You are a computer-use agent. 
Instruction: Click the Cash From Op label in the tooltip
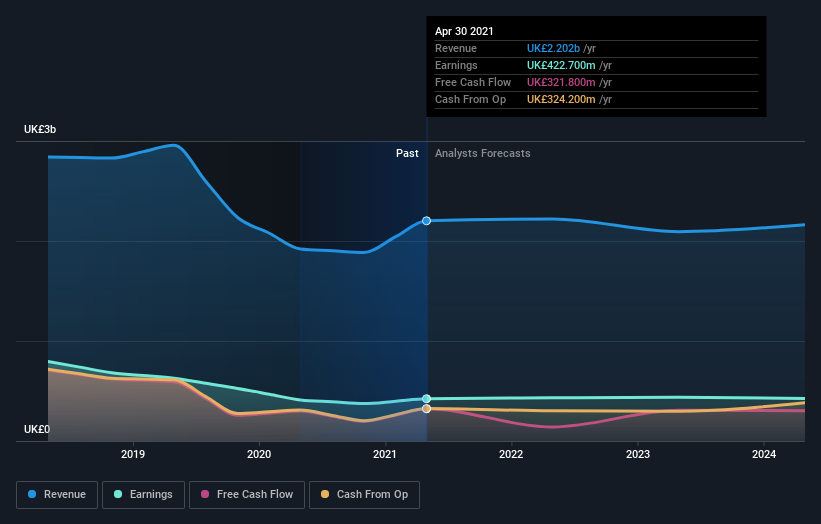470,99
